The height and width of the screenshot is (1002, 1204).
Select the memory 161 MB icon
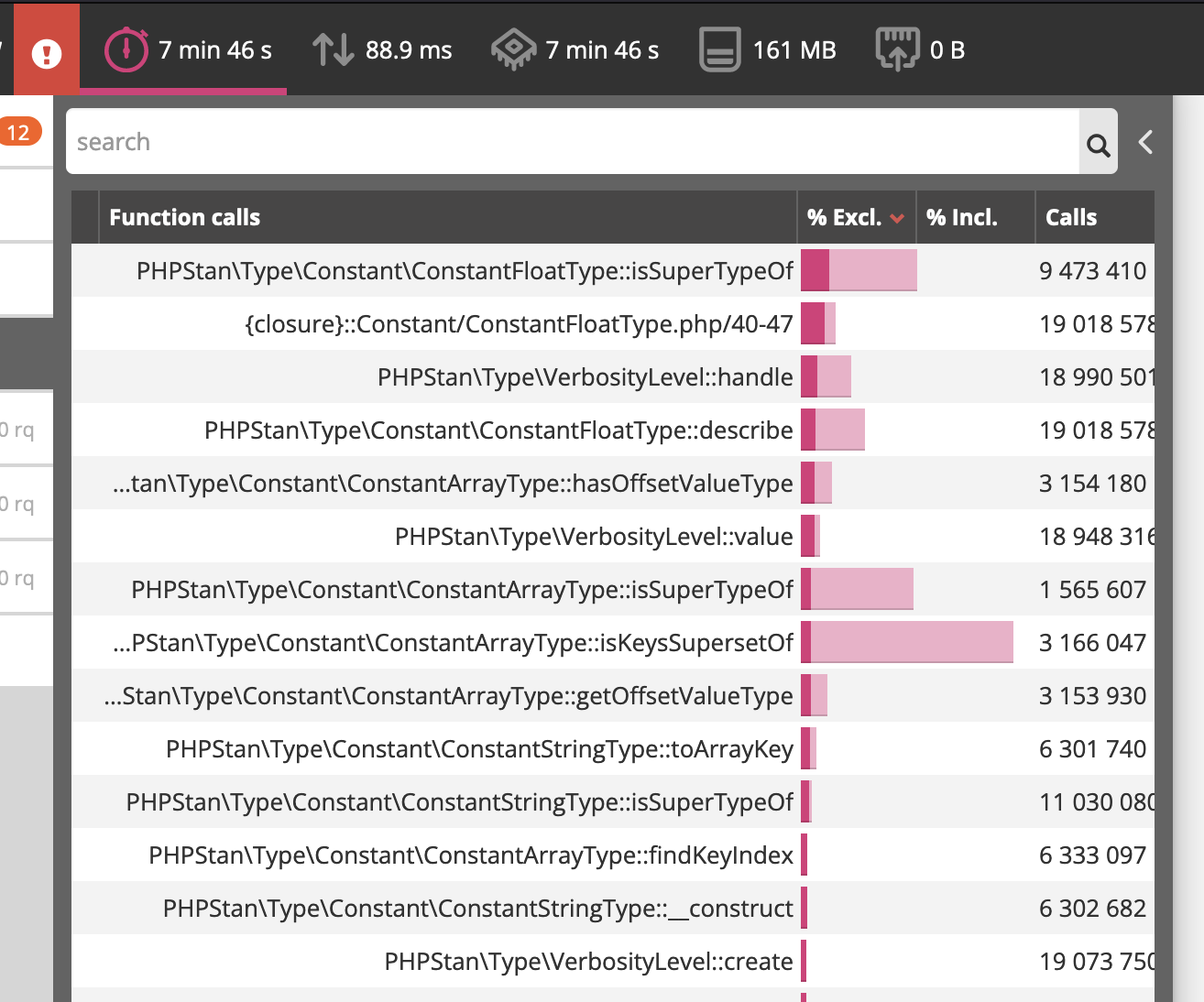tap(720, 49)
